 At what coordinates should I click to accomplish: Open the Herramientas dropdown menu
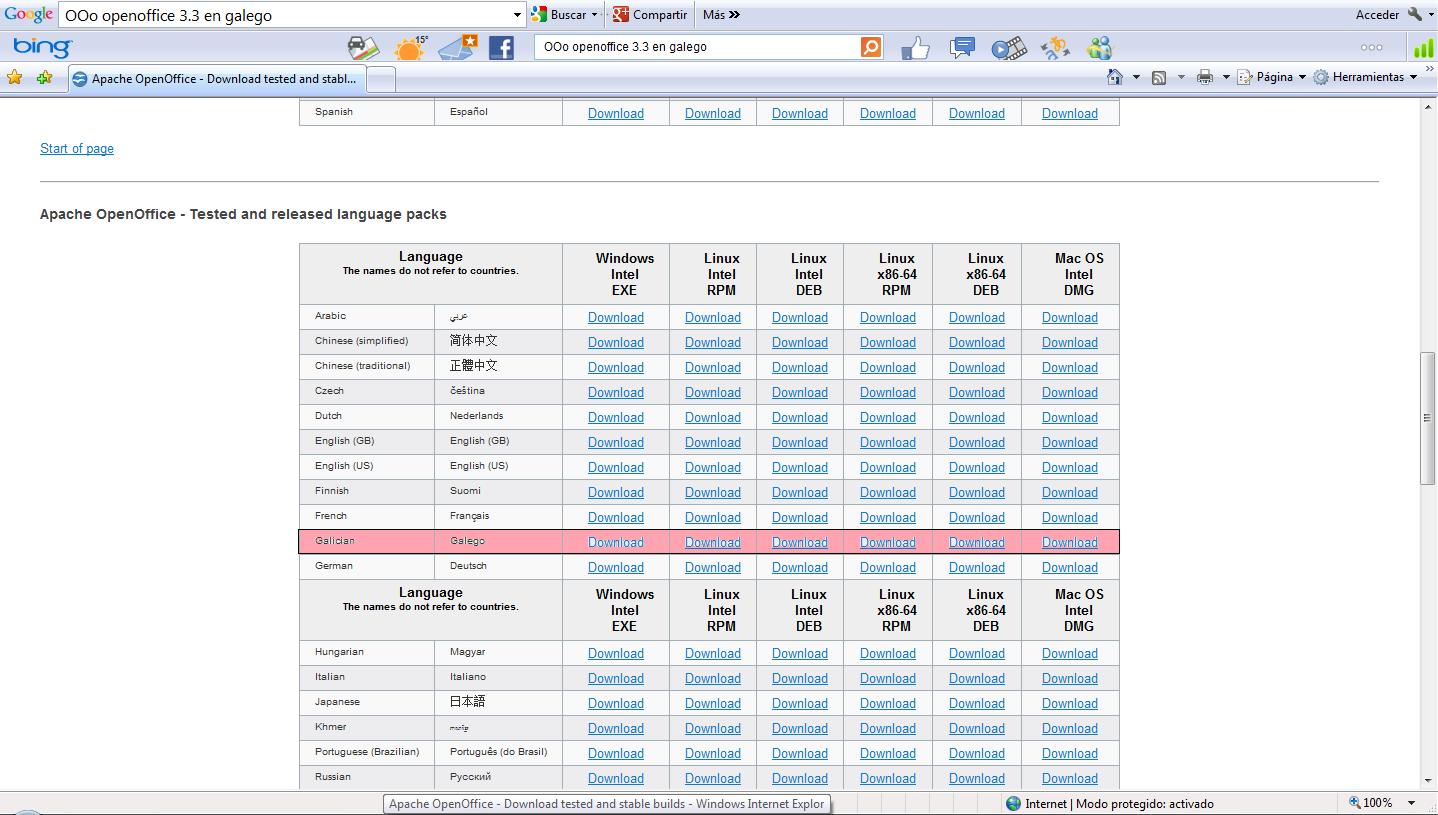pyautogui.click(x=1366, y=77)
